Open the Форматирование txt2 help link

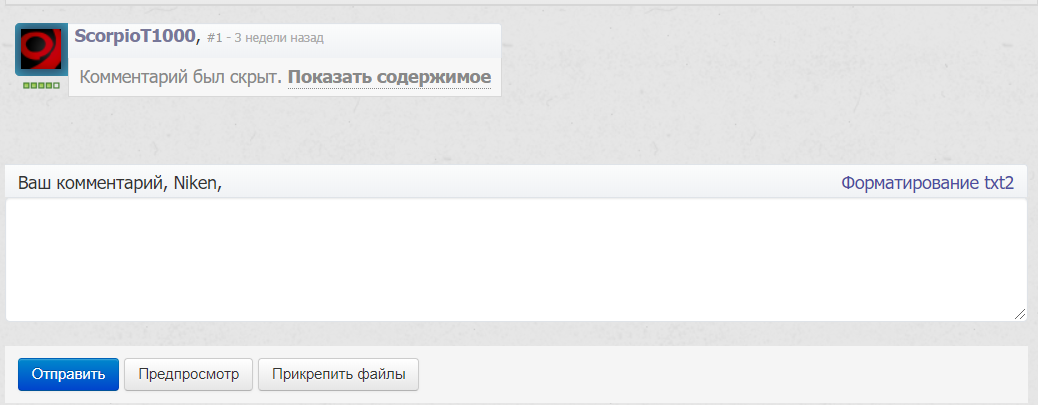927,183
